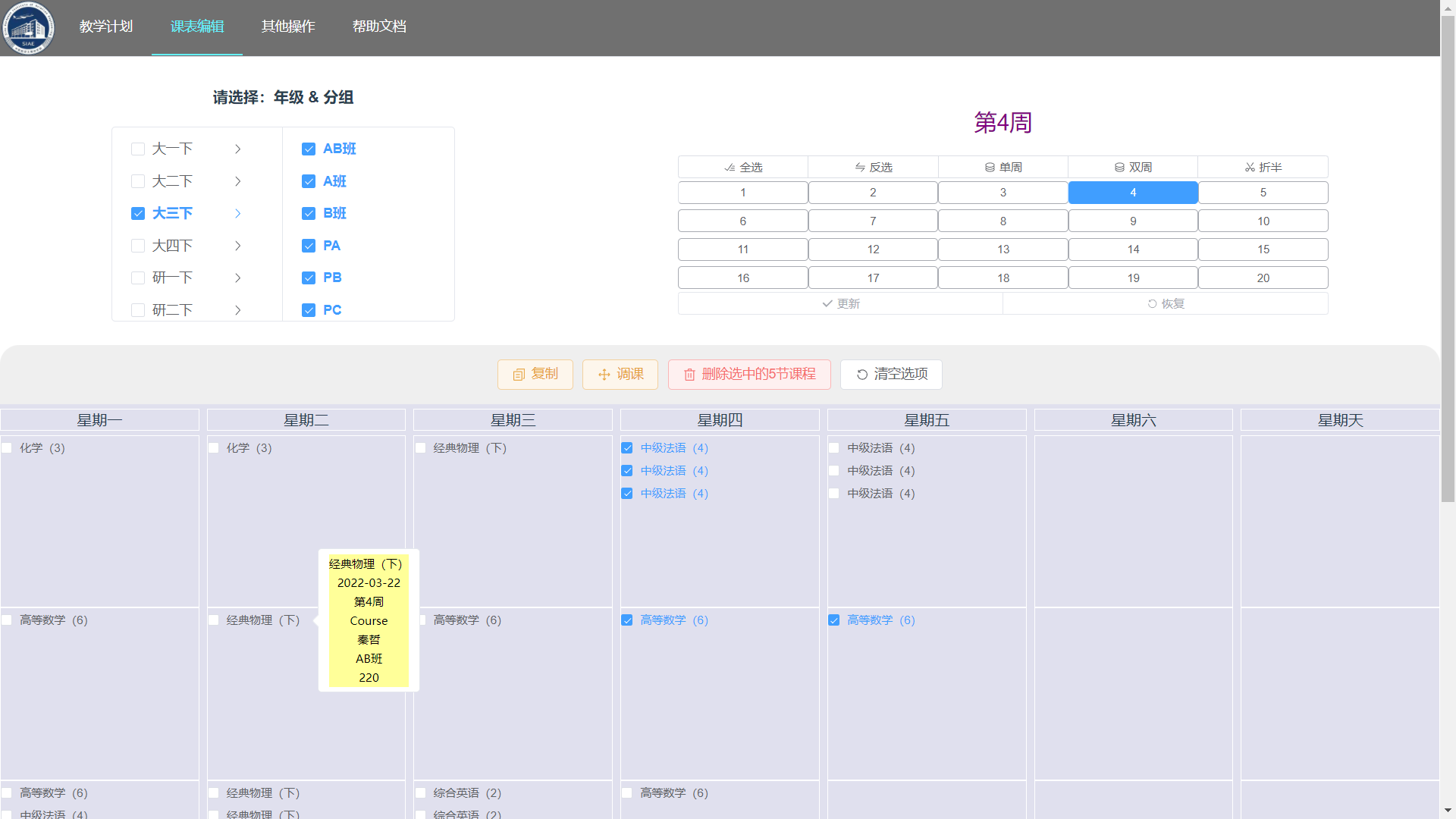Click the SIAE school logo
Screen dimensions: 1456x819
click(28, 28)
